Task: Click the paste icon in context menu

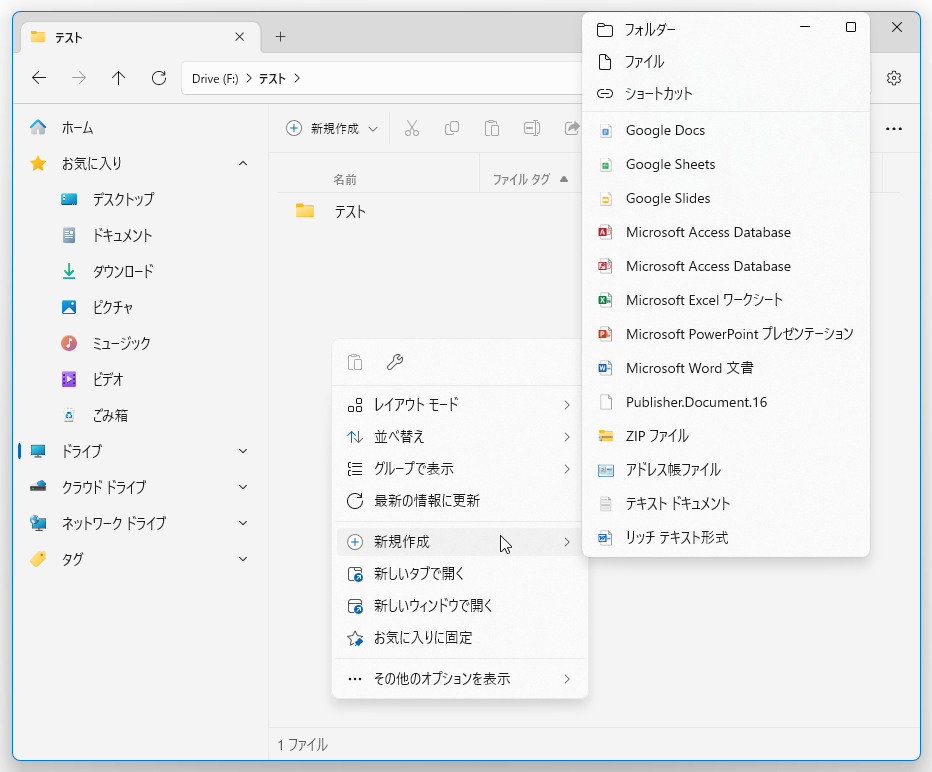Action: 355,362
